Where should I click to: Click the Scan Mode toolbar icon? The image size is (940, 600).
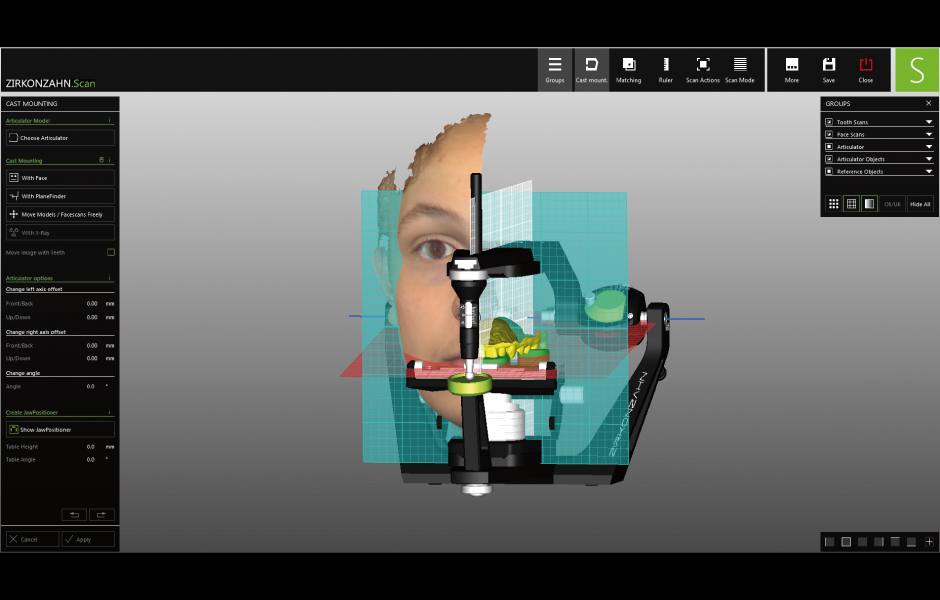[x=740, y=69]
